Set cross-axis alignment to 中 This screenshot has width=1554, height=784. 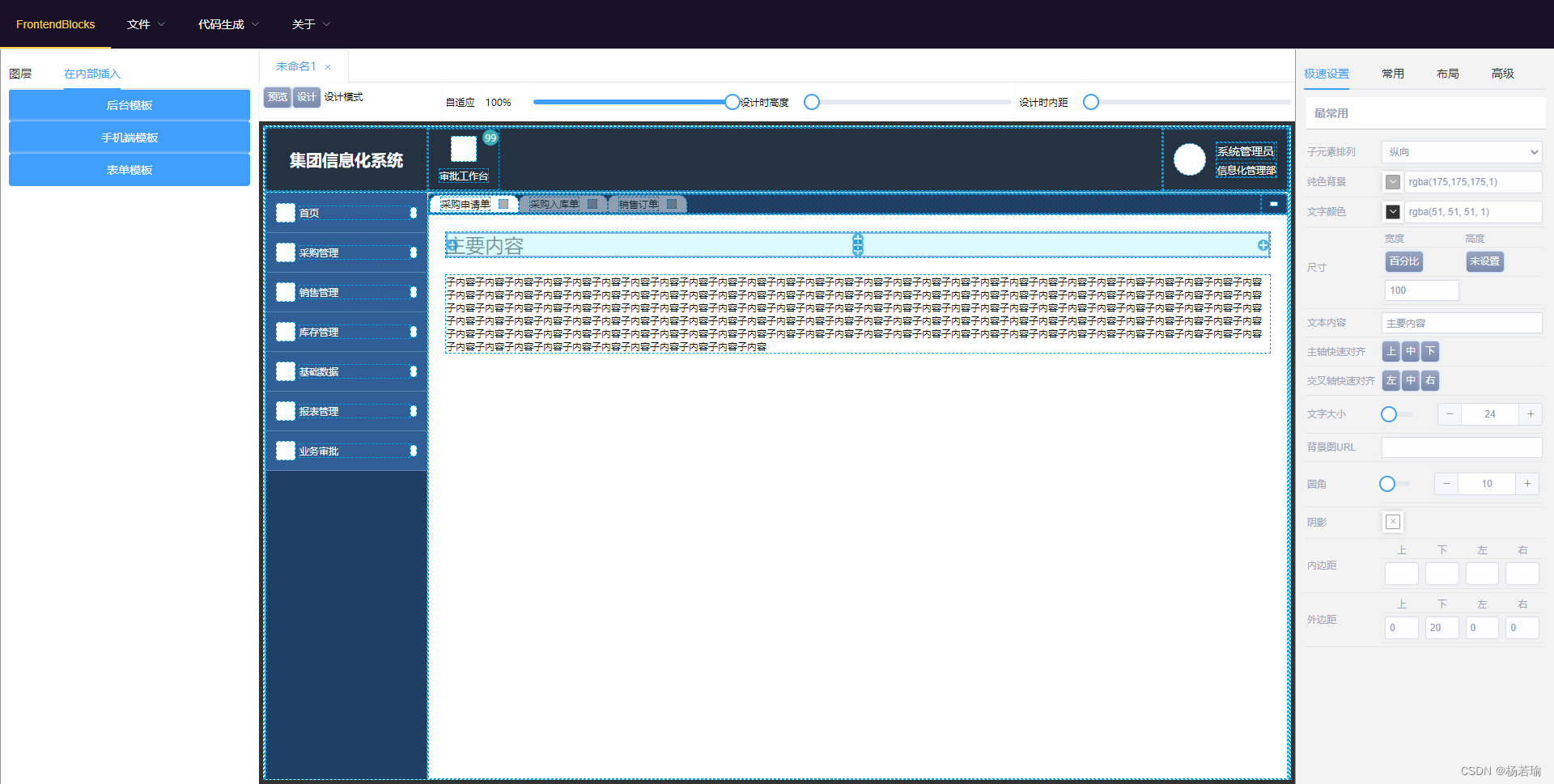coord(1411,380)
